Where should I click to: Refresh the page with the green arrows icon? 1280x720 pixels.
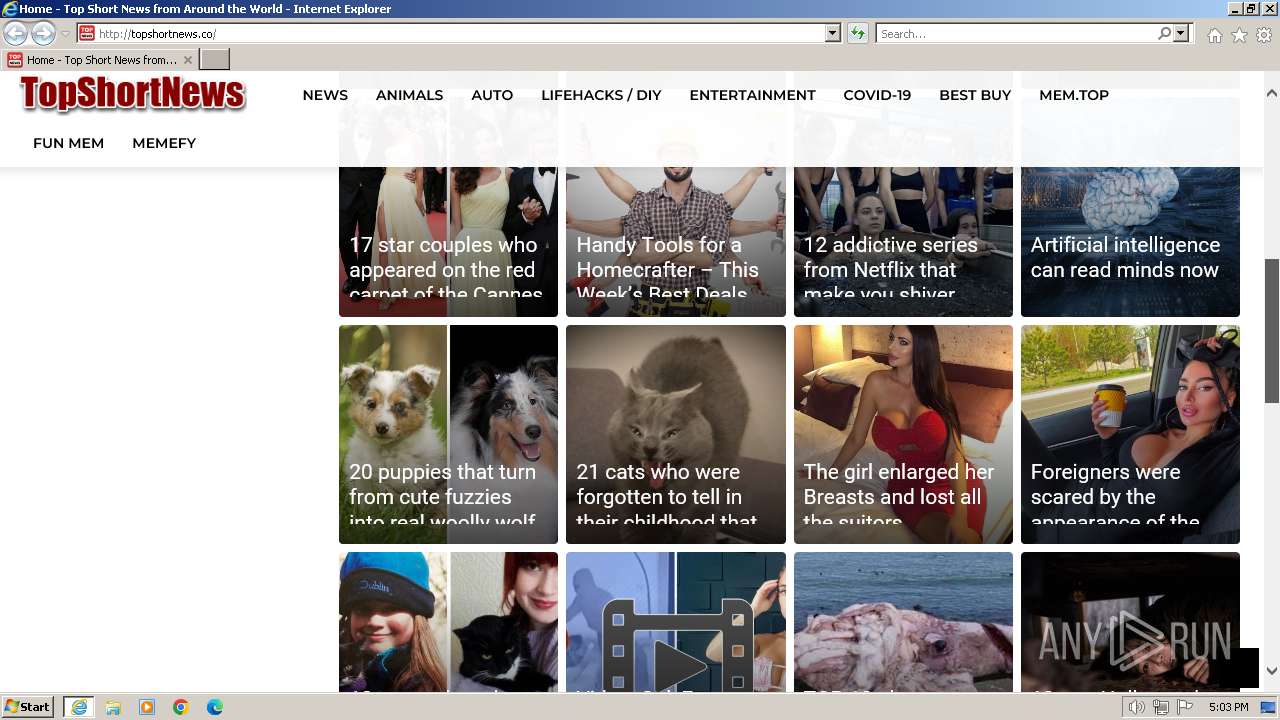click(x=858, y=34)
